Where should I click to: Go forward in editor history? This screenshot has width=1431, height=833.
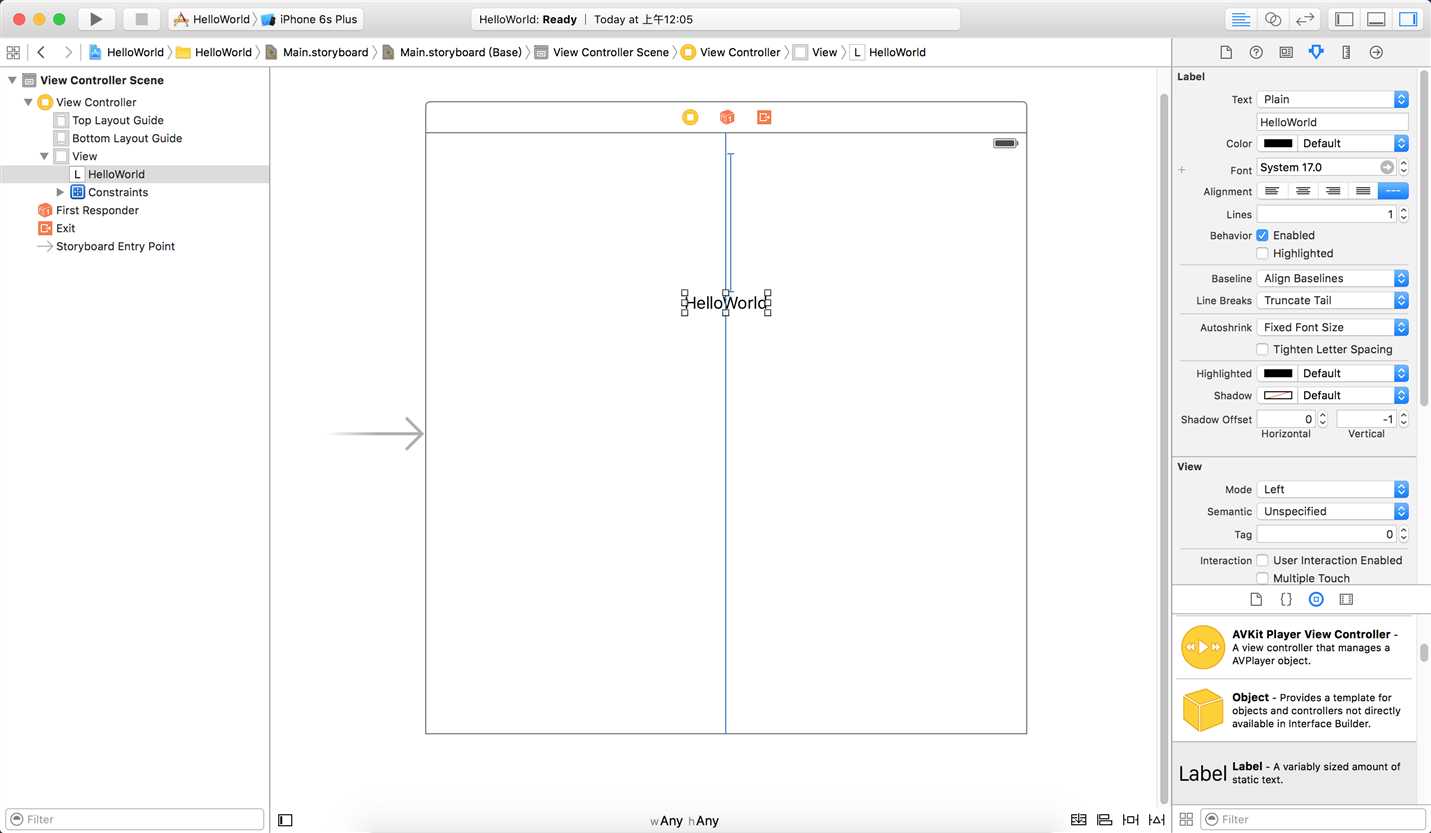pos(68,52)
